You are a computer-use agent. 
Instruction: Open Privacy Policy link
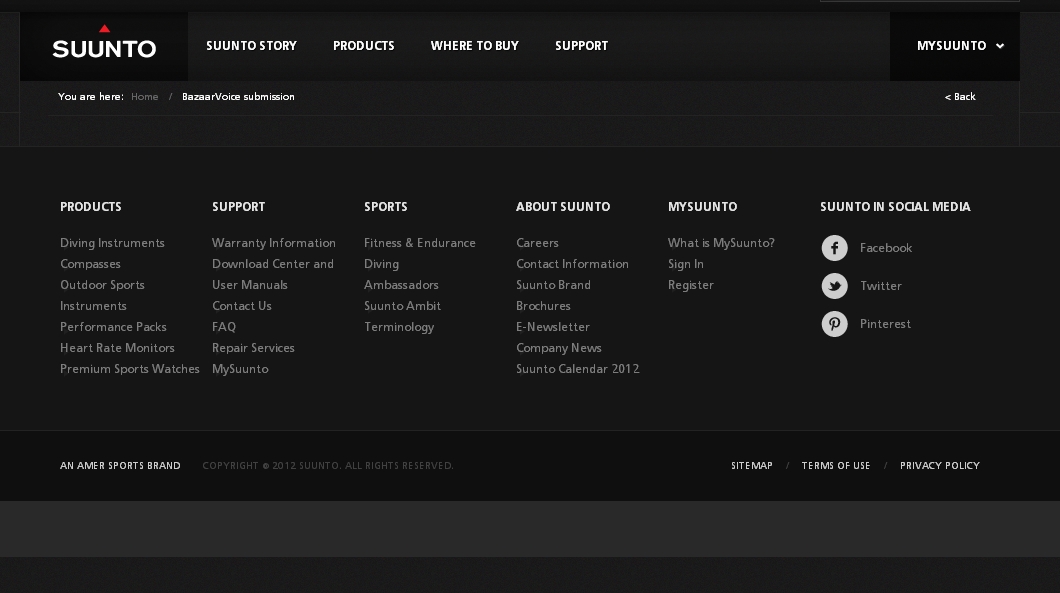[x=940, y=466]
